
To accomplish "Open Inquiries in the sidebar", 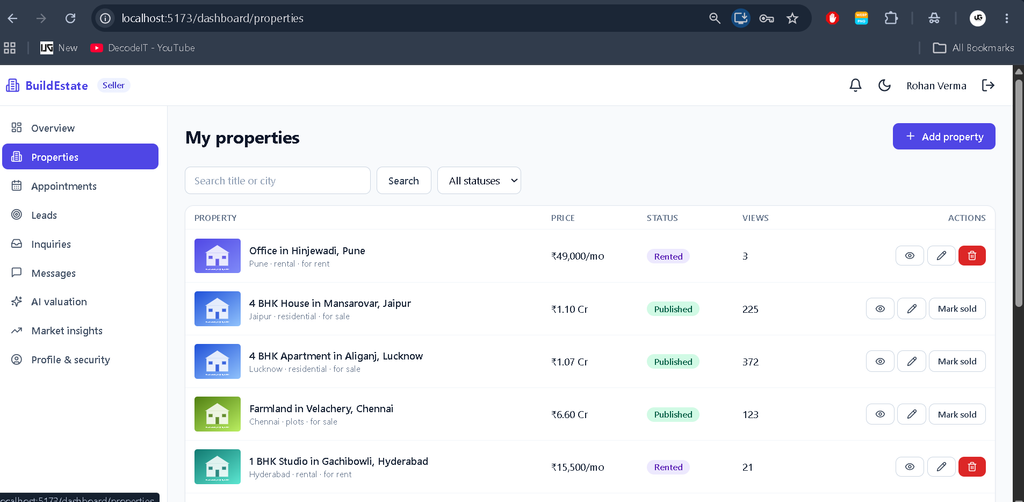I will (x=80, y=244).
